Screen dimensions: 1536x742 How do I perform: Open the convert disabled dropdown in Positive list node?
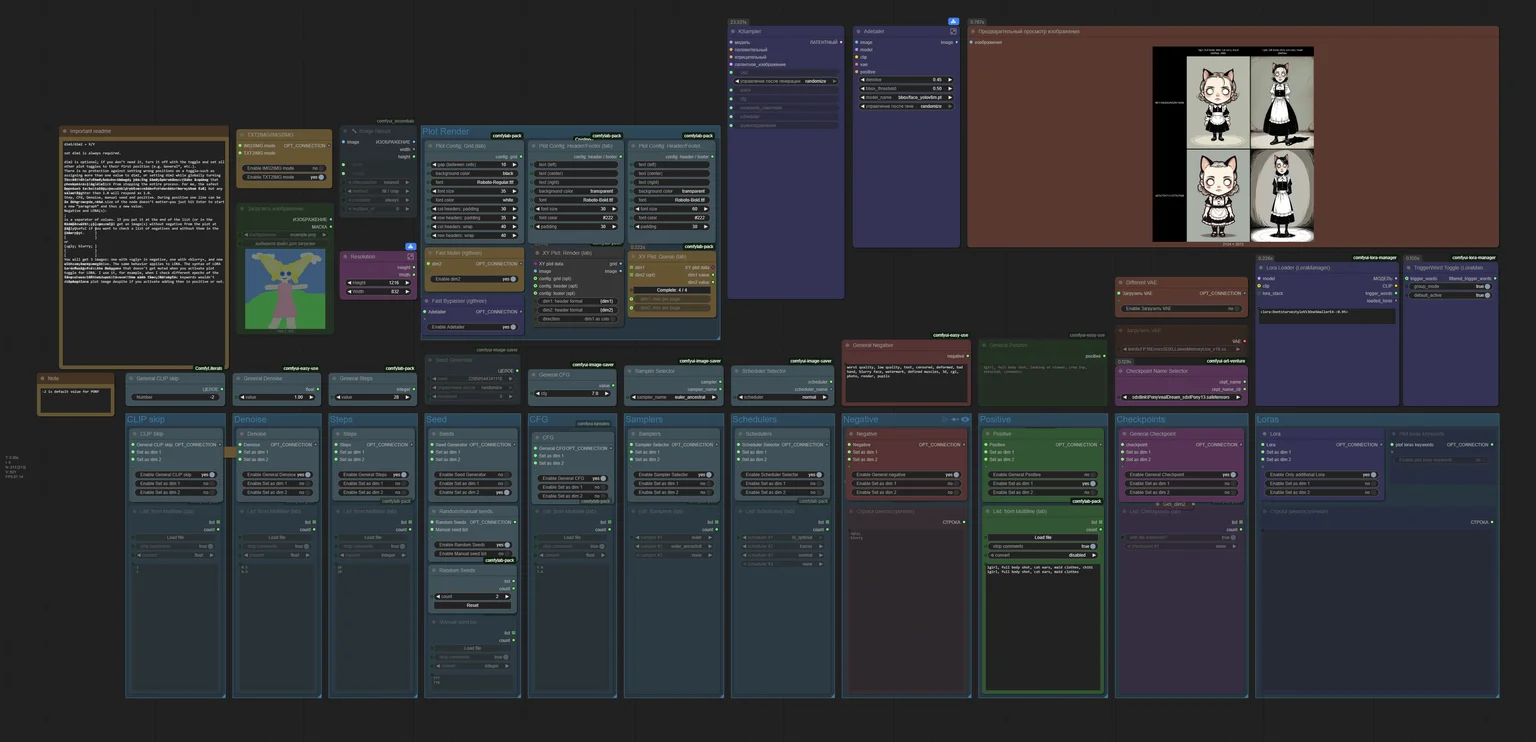tap(1043, 555)
